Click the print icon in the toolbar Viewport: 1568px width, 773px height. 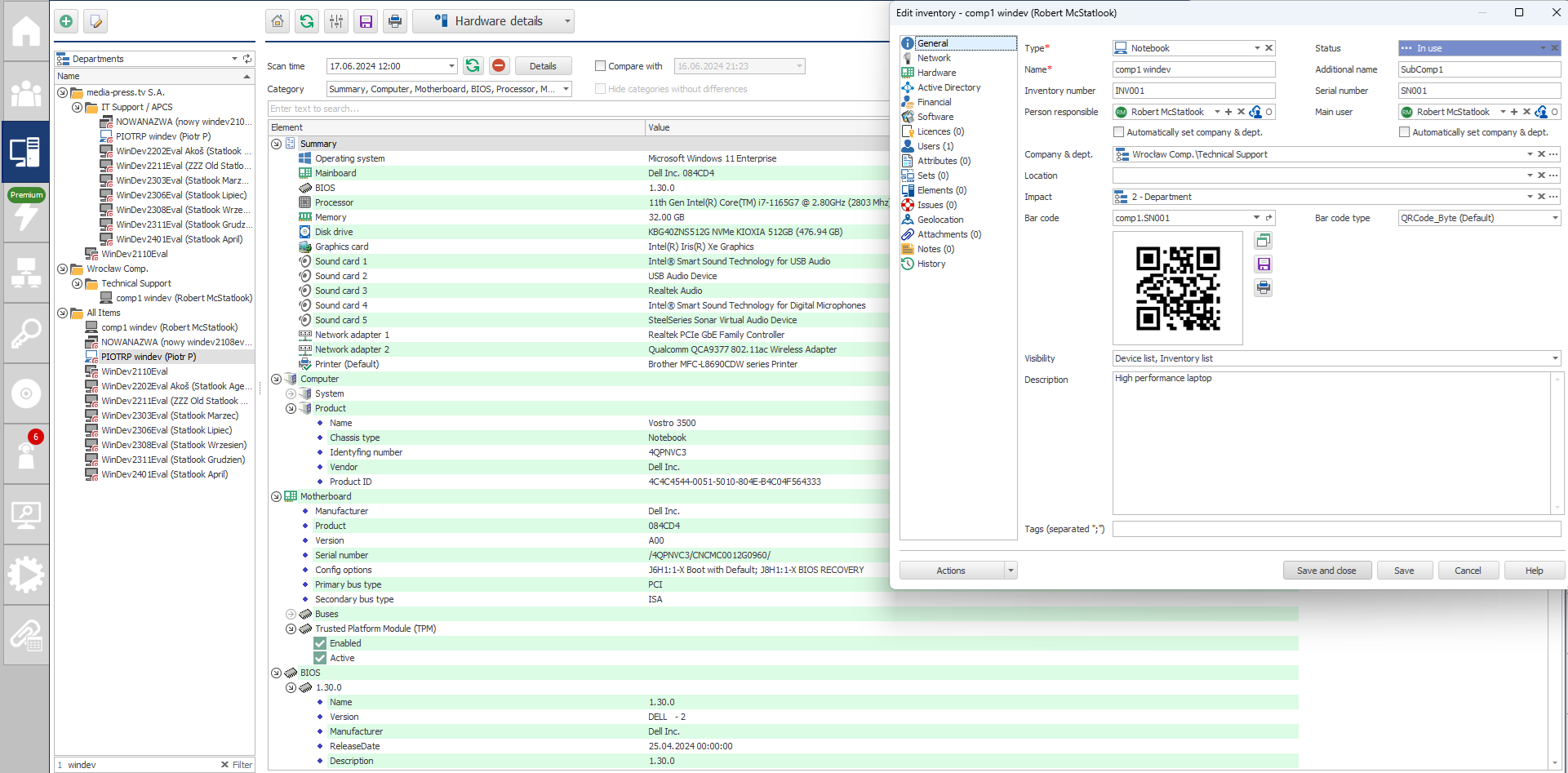395,21
